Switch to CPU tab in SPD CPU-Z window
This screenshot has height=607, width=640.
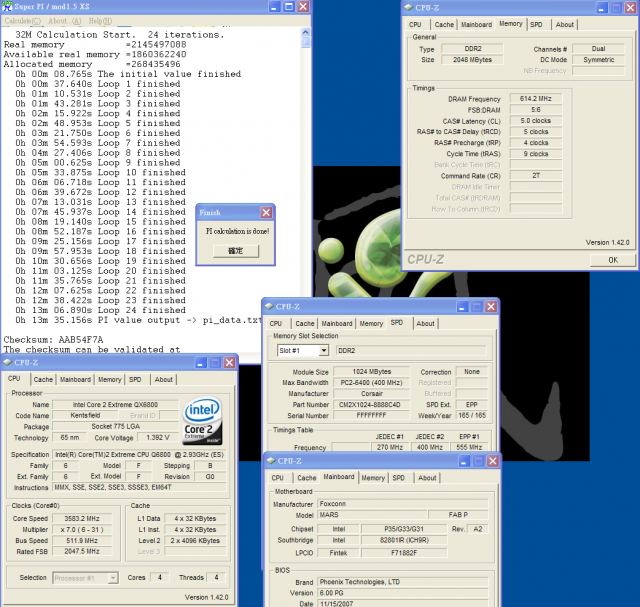pos(276,323)
